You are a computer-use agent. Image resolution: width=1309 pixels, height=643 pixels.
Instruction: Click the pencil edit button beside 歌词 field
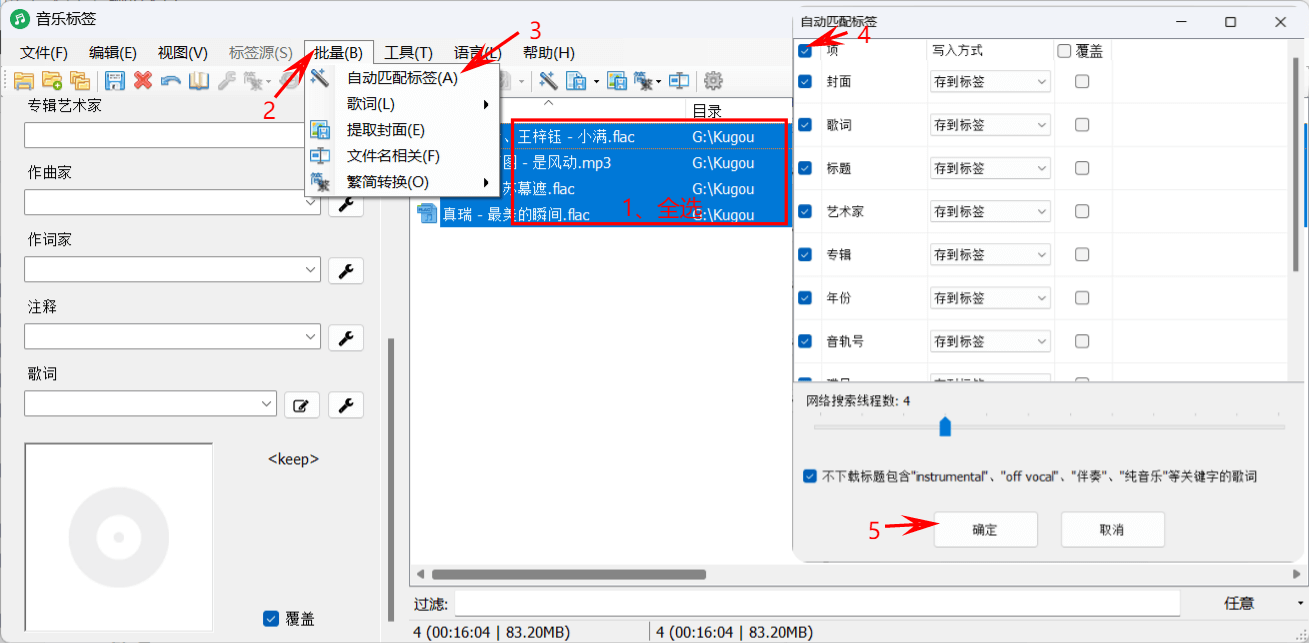pos(302,404)
